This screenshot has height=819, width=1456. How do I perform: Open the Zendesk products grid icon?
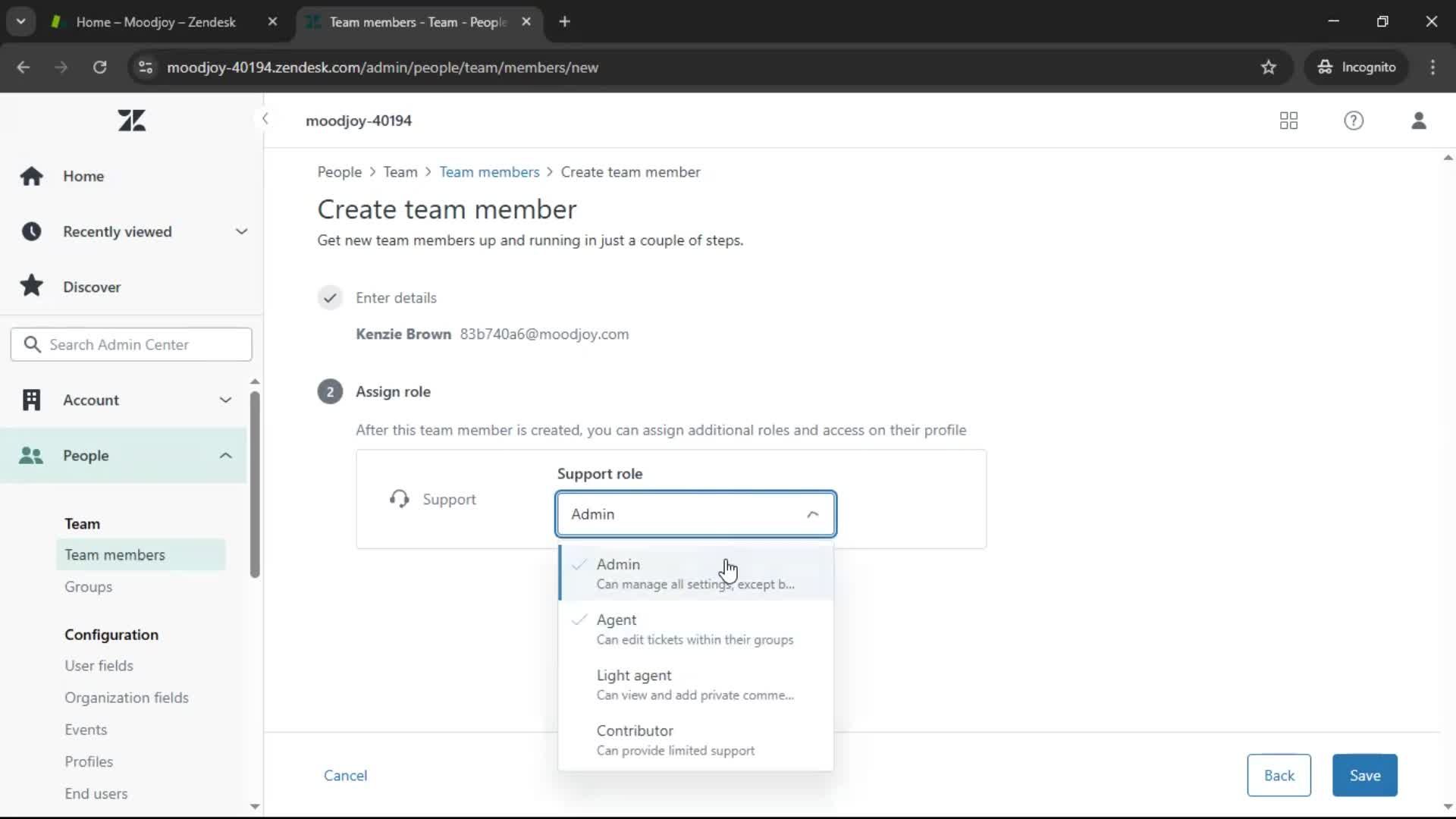click(x=1288, y=121)
